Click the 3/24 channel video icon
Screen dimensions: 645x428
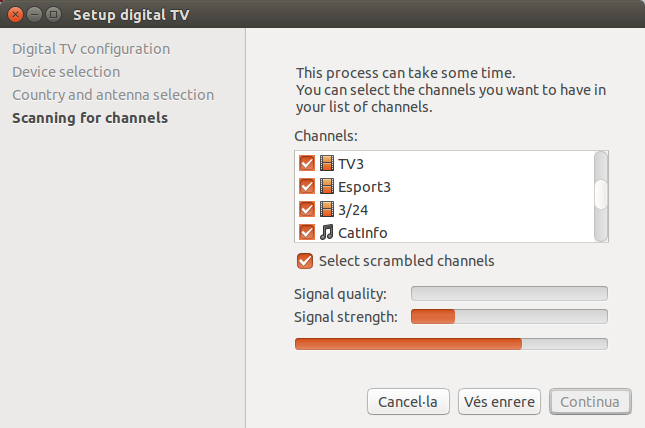pyautogui.click(x=327, y=209)
